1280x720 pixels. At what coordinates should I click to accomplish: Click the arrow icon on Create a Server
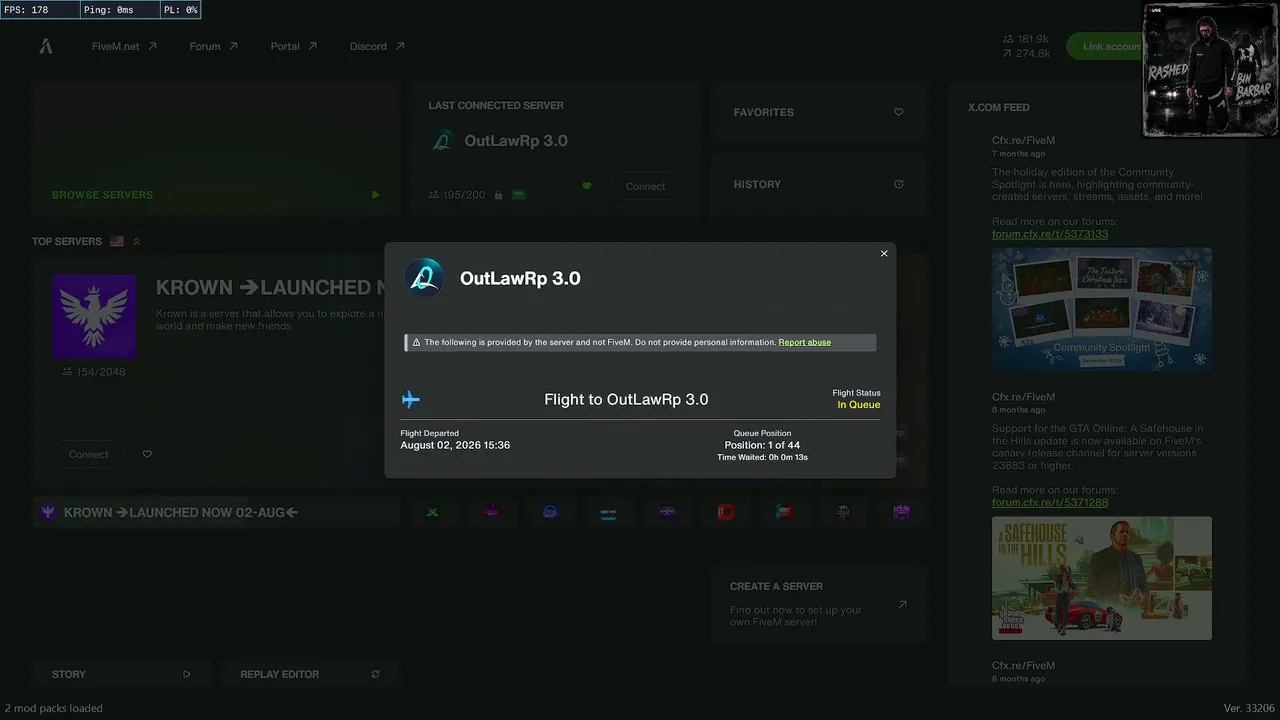click(902, 604)
